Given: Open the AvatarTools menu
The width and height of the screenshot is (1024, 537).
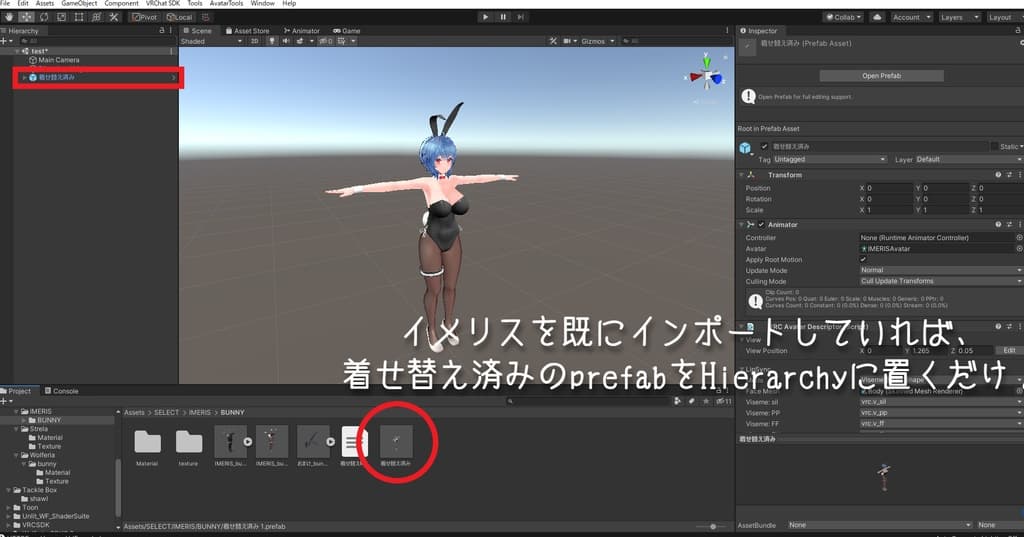Looking at the screenshot, I should [226, 3].
